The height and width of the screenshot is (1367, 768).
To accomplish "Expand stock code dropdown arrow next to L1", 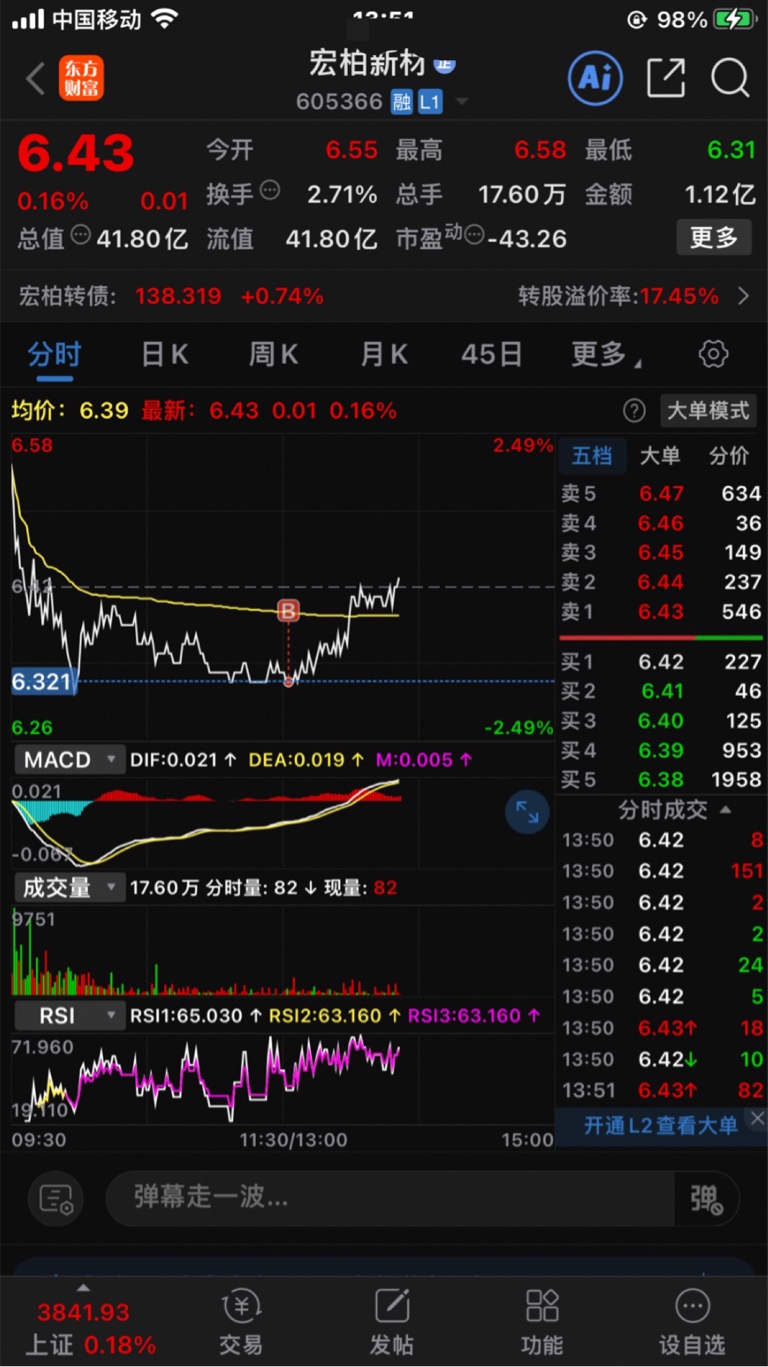I will tap(461, 102).
